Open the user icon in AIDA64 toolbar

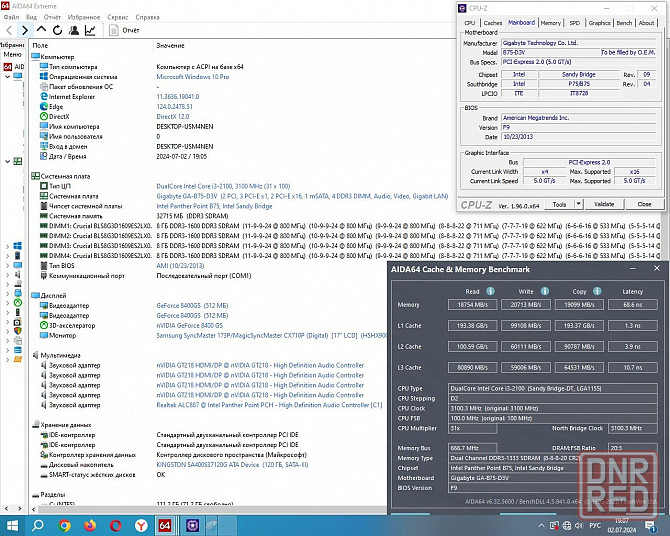tap(73, 31)
